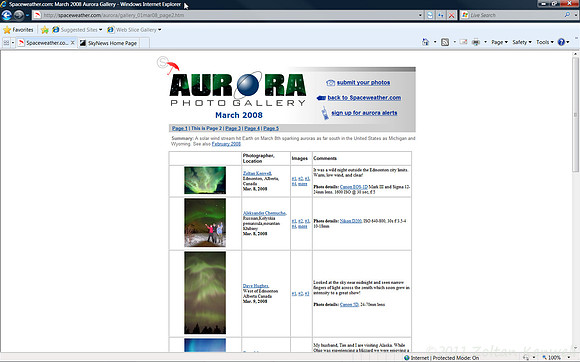Open Zoltan Kenwell's aurora thumbnail
Screen dimensions: 580x362
coord(205,180)
